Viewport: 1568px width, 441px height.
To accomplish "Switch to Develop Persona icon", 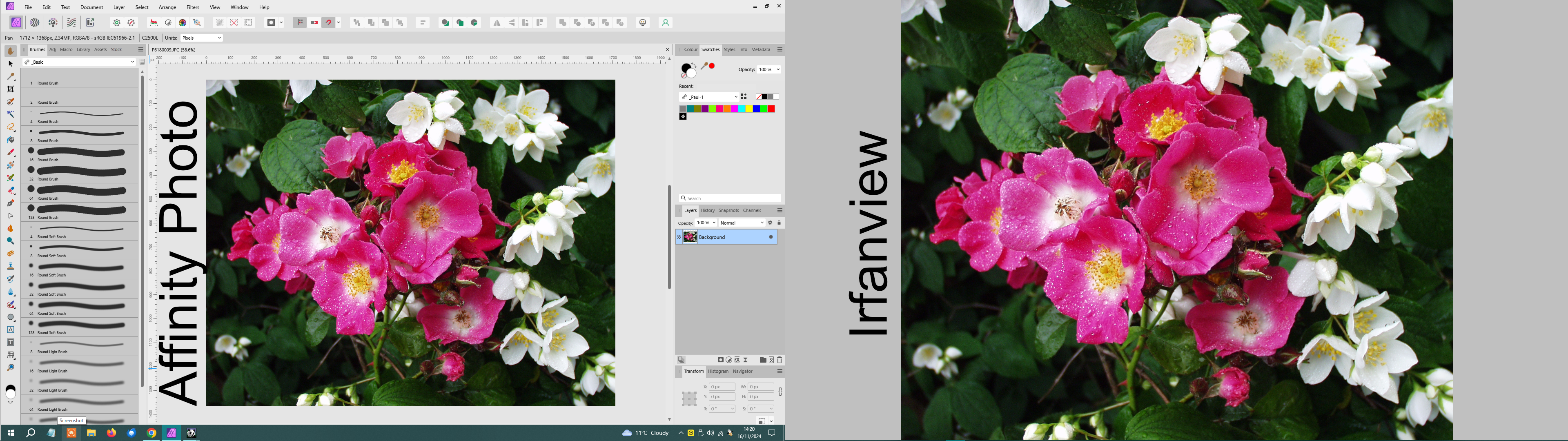I will pyautogui.click(x=53, y=22).
